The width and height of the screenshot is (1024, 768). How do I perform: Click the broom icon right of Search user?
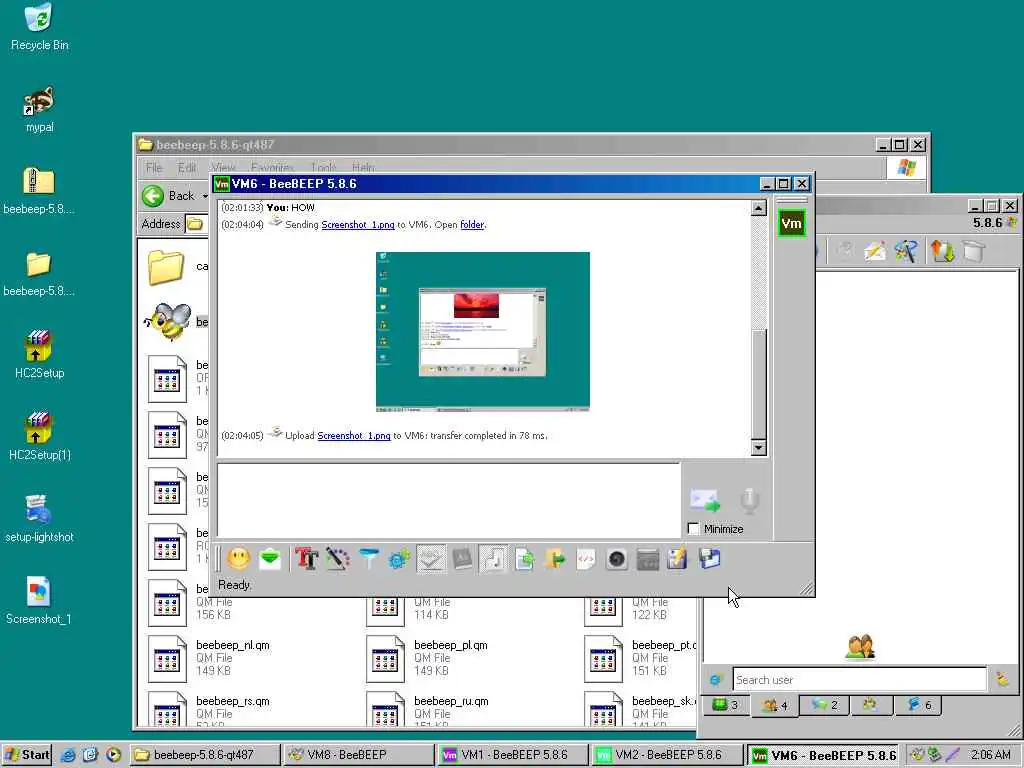point(1002,680)
